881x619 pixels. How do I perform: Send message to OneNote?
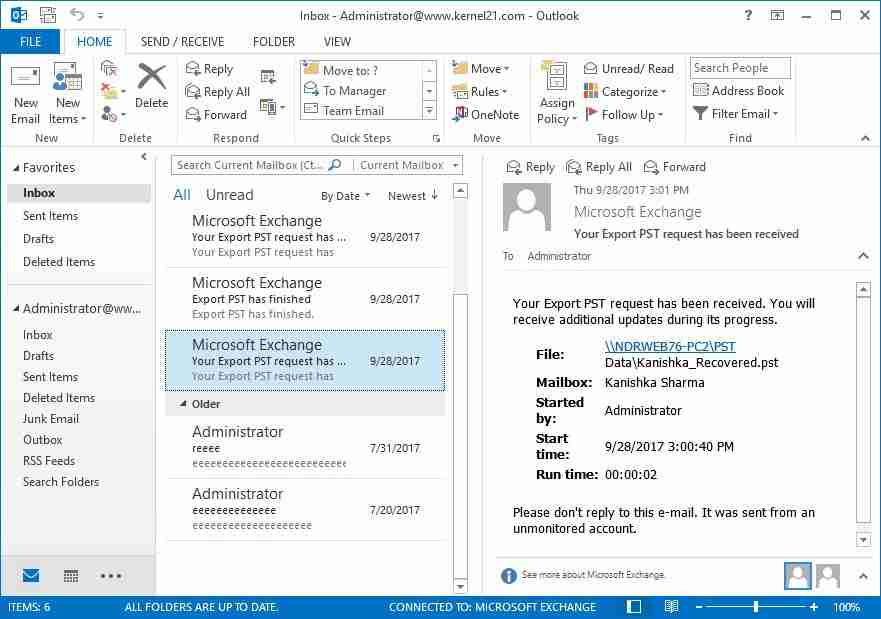coord(486,115)
